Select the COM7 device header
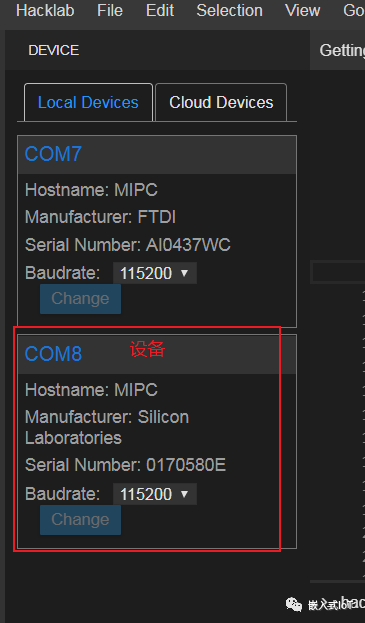 (157, 154)
